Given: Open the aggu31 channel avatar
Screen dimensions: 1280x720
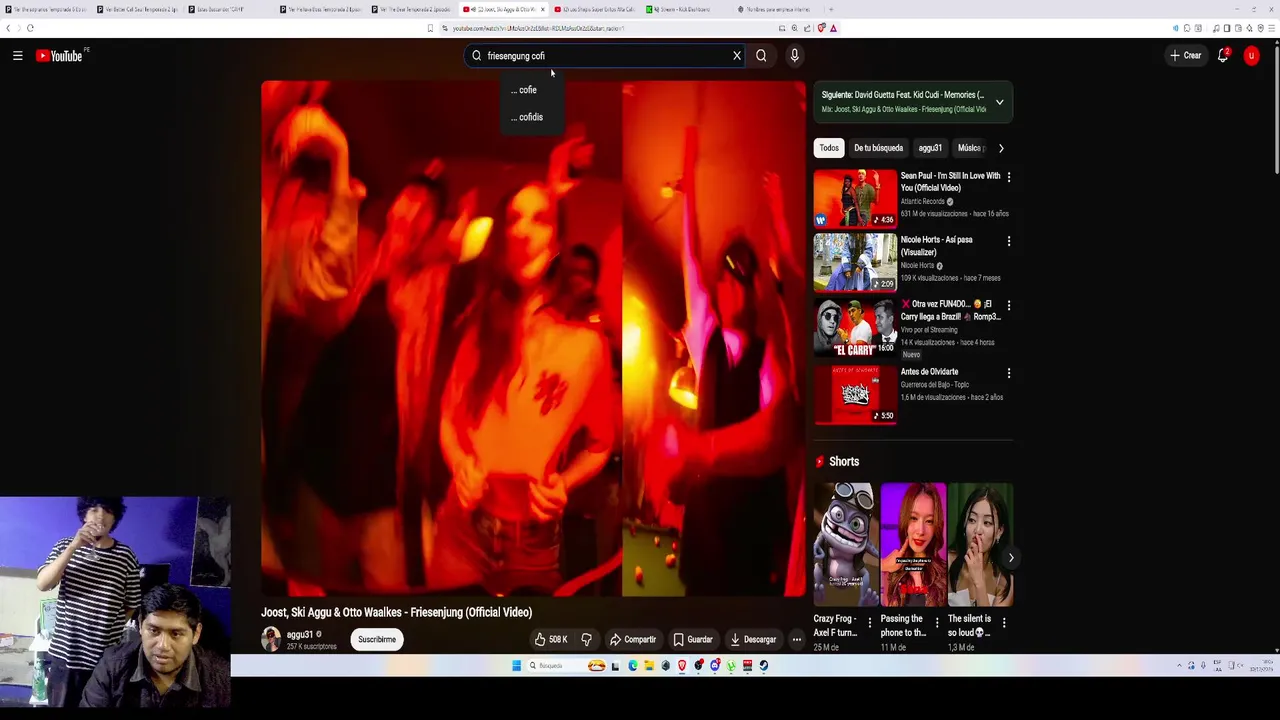Looking at the screenshot, I should coord(271,639).
